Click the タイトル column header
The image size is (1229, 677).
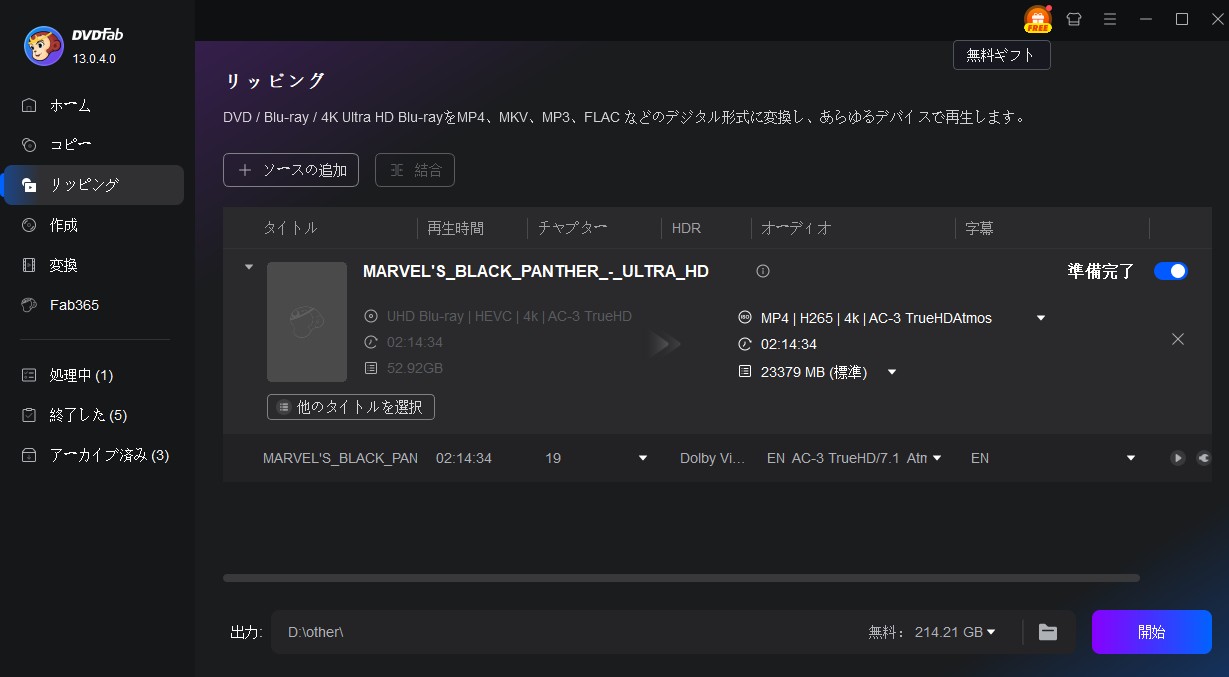point(290,228)
